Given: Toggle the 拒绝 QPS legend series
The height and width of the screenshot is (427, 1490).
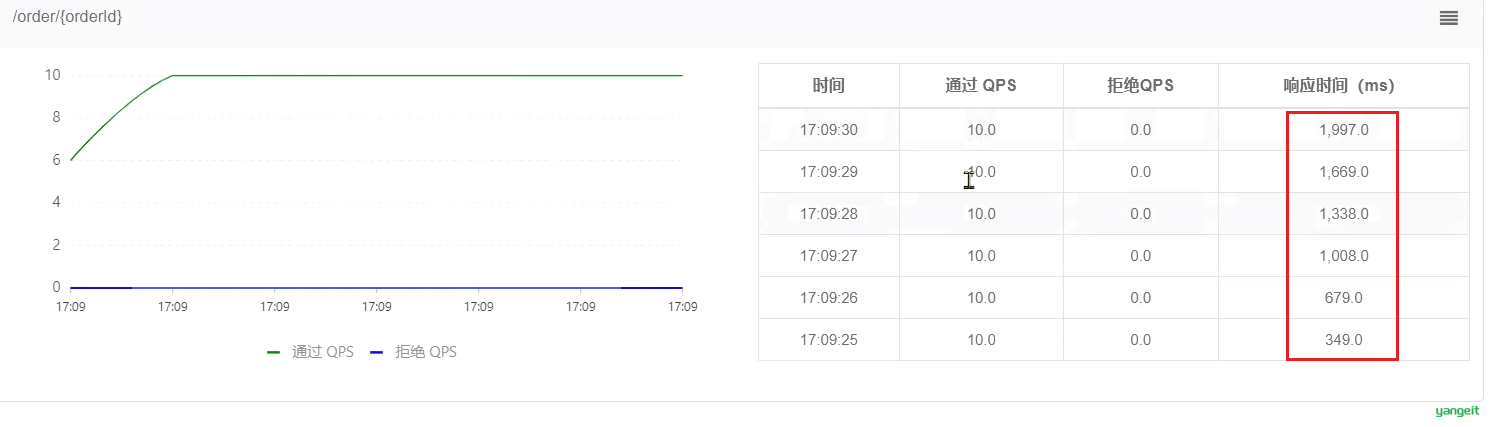Looking at the screenshot, I should (x=414, y=352).
